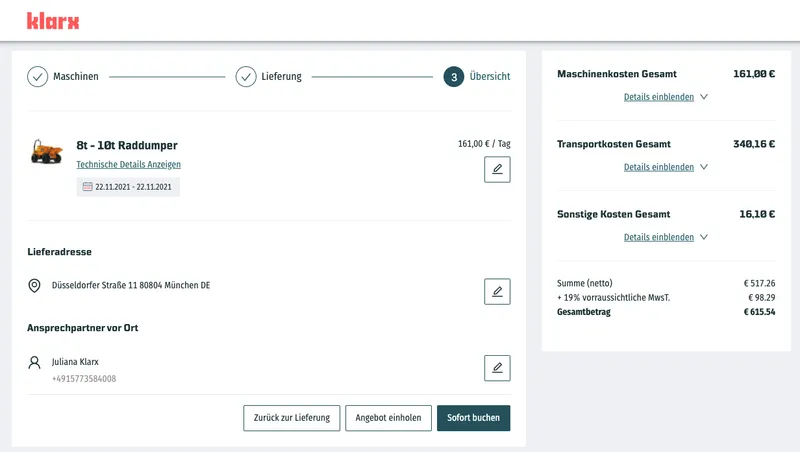800x452 pixels.
Task: Expand Maschinenkosten Gesamt chevron arrow
Action: tap(704, 97)
